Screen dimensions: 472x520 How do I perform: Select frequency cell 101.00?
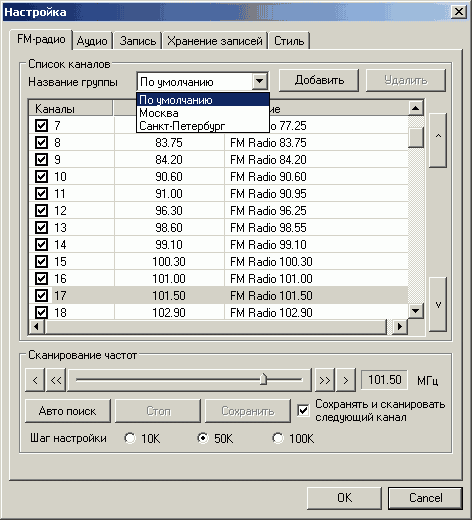[169, 279]
